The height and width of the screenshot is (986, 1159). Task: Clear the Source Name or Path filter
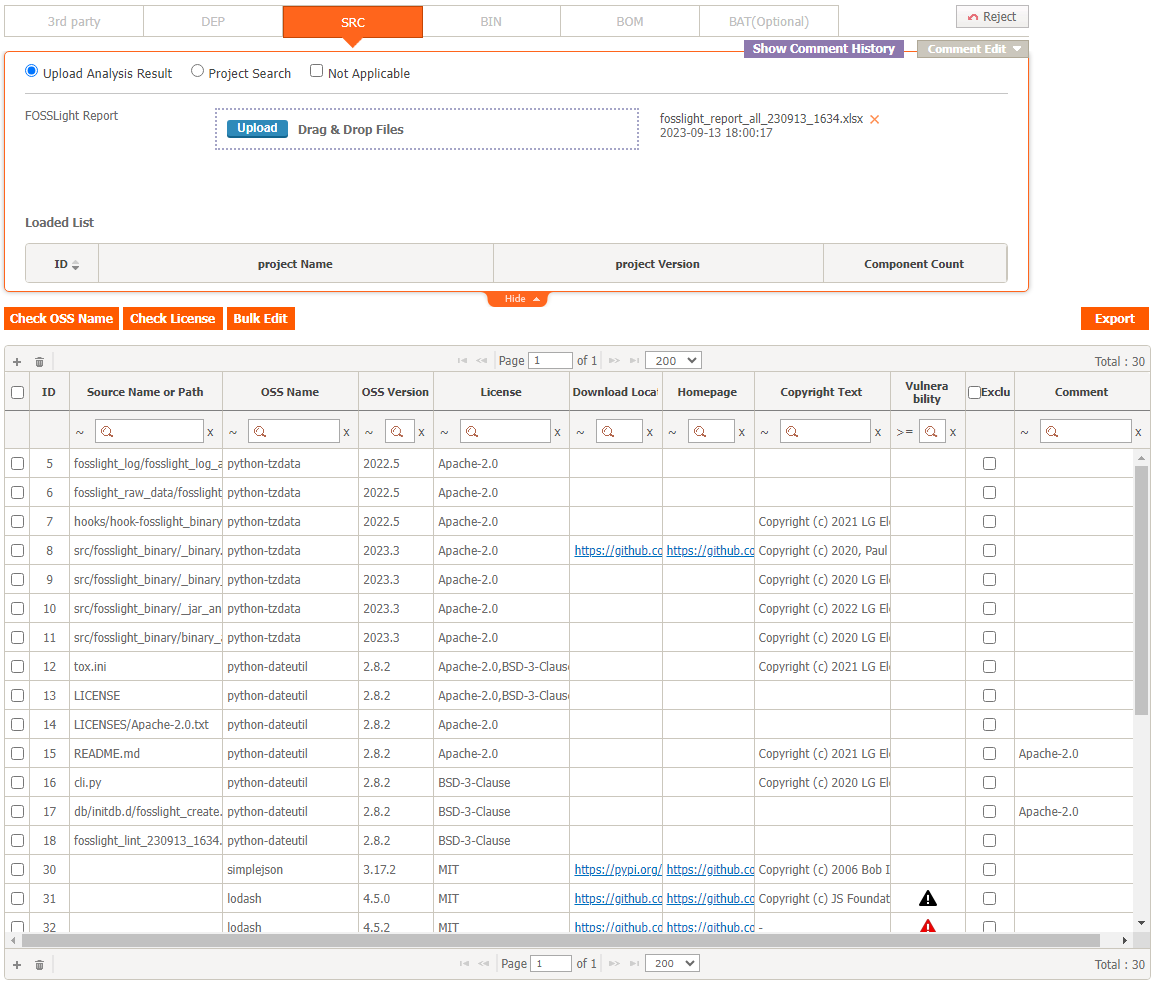[210, 432]
